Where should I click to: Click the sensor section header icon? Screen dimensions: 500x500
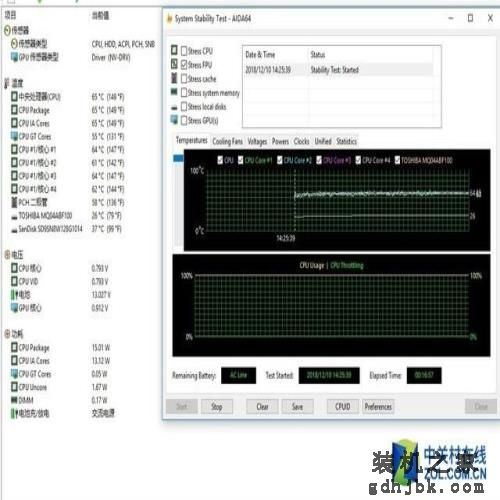coord(7,30)
